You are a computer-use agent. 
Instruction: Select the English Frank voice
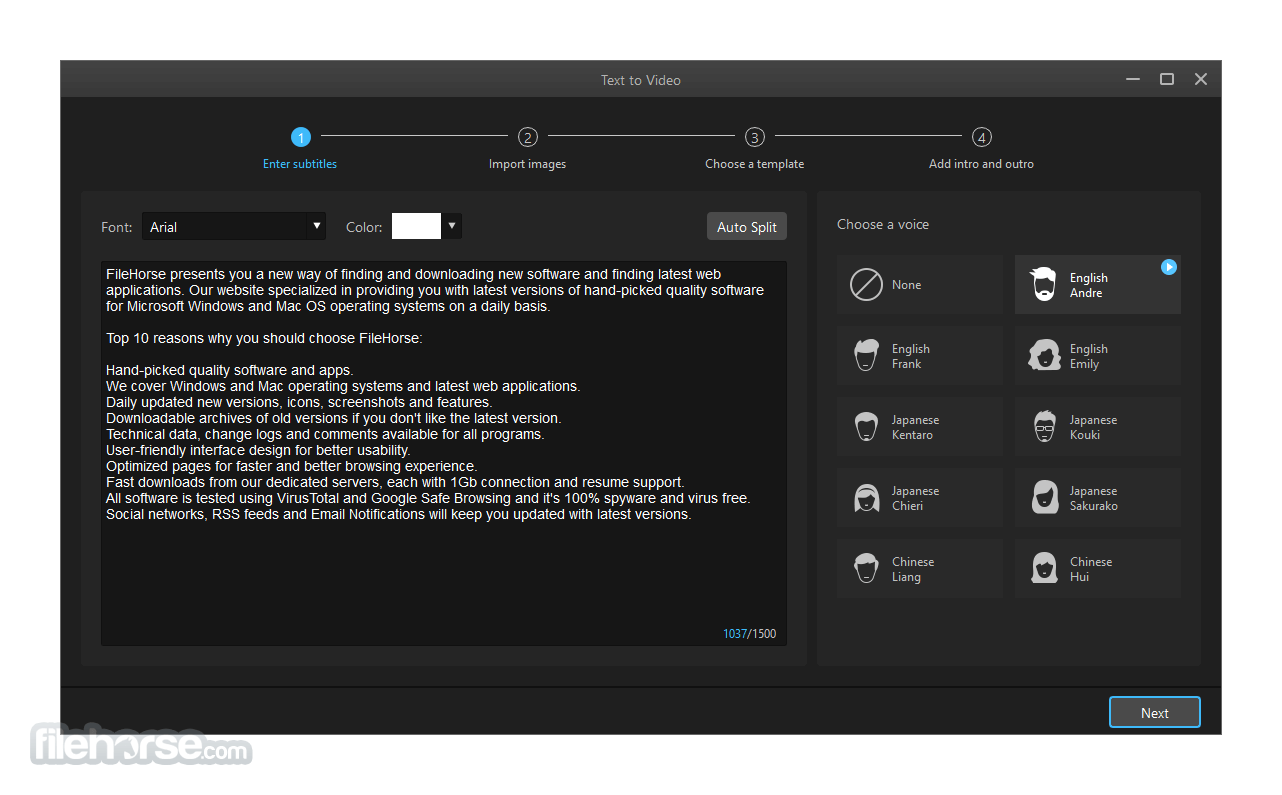click(920, 356)
